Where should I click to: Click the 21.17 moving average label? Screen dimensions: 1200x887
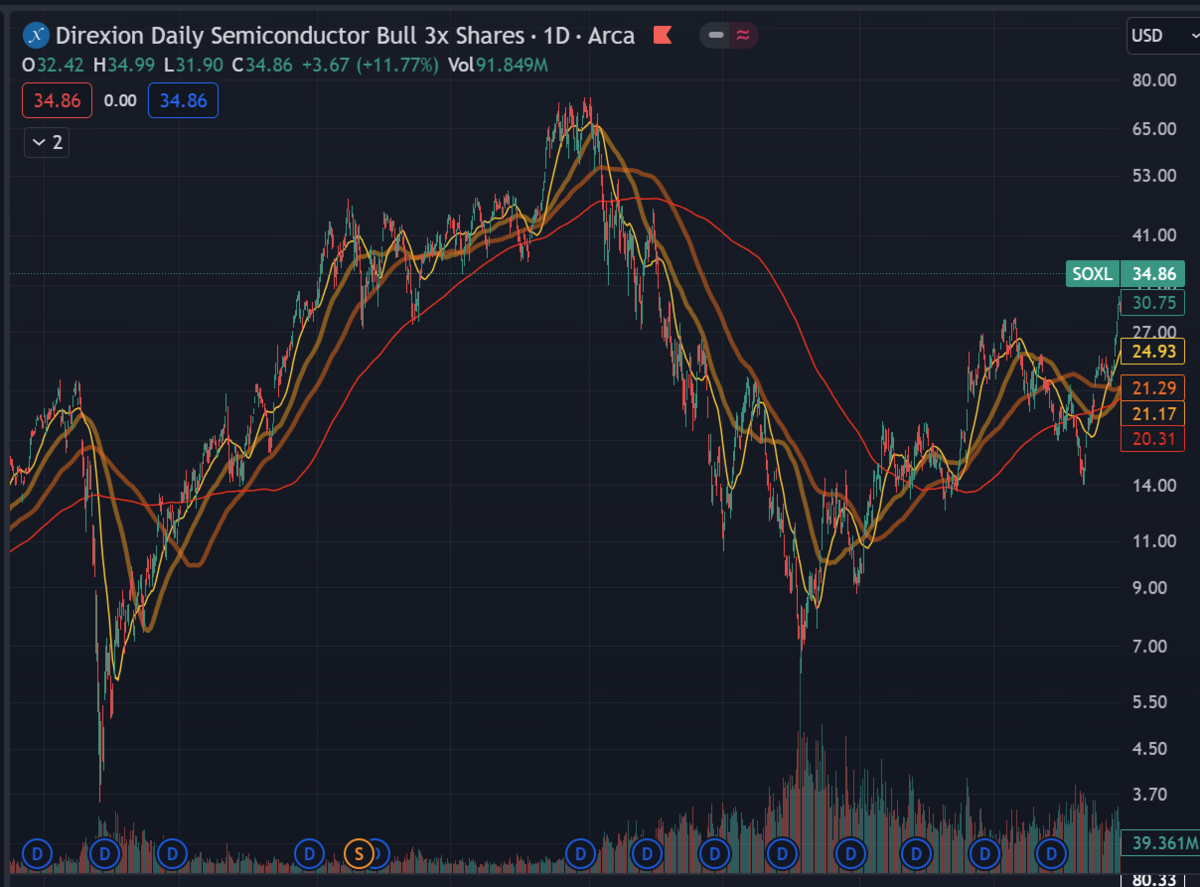pyautogui.click(x=1154, y=413)
